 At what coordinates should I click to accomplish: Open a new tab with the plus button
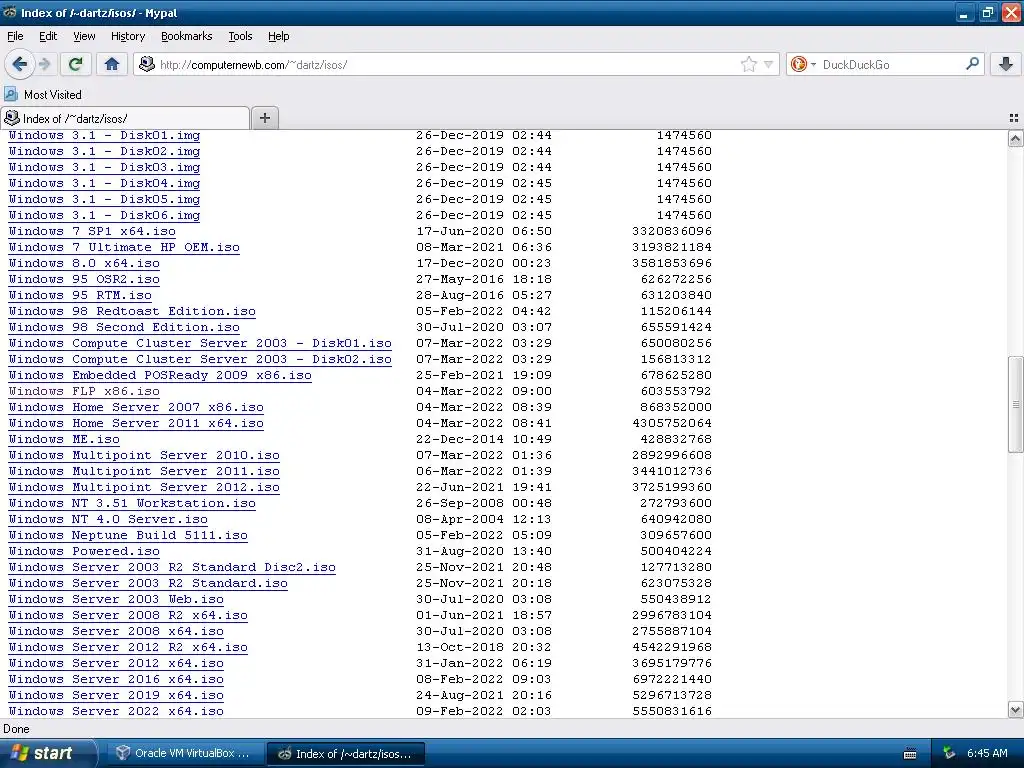tap(264, 118)
